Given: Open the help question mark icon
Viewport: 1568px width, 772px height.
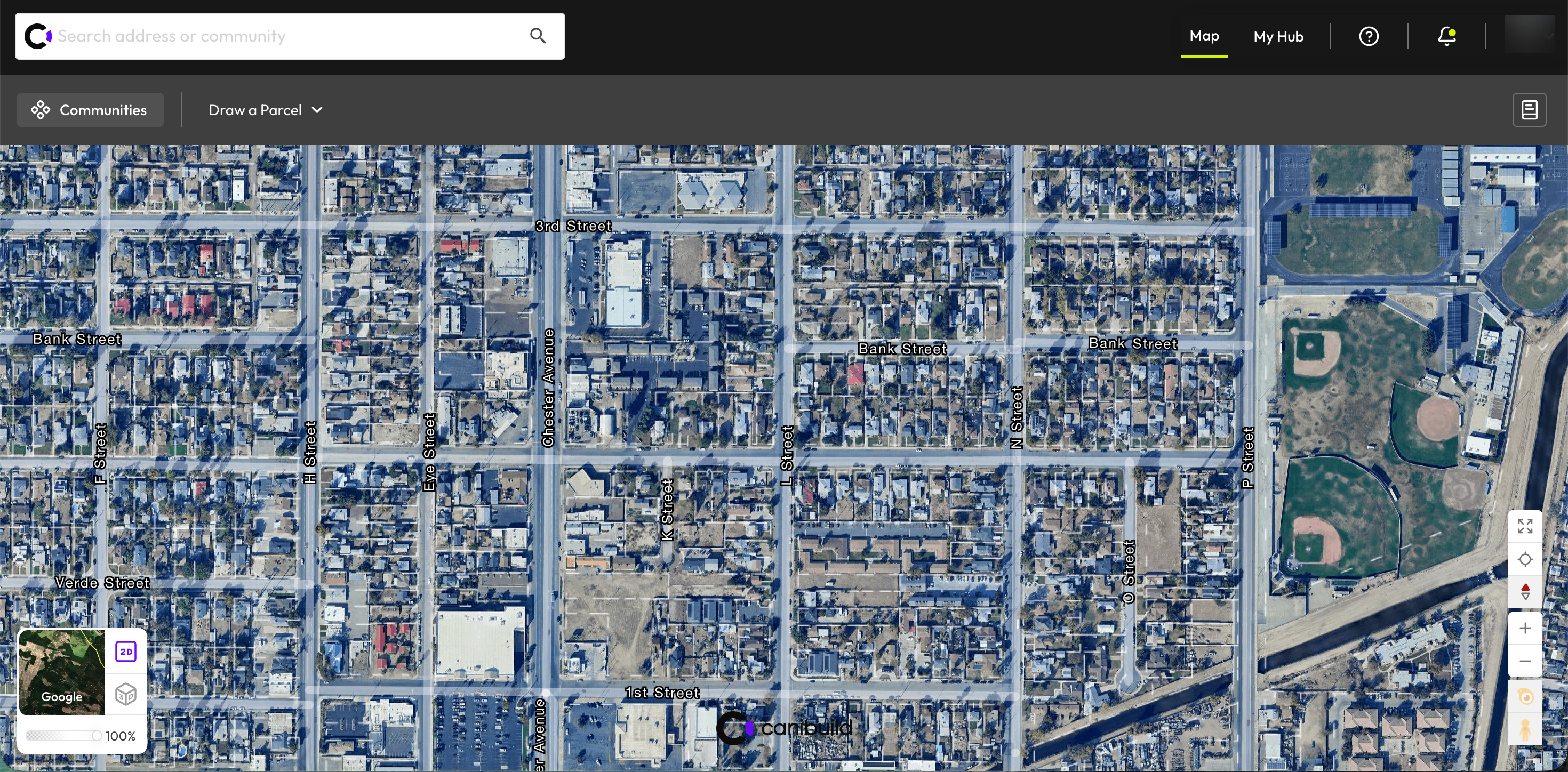Looking at the screenshot, I should click(x=1369, y=36).
